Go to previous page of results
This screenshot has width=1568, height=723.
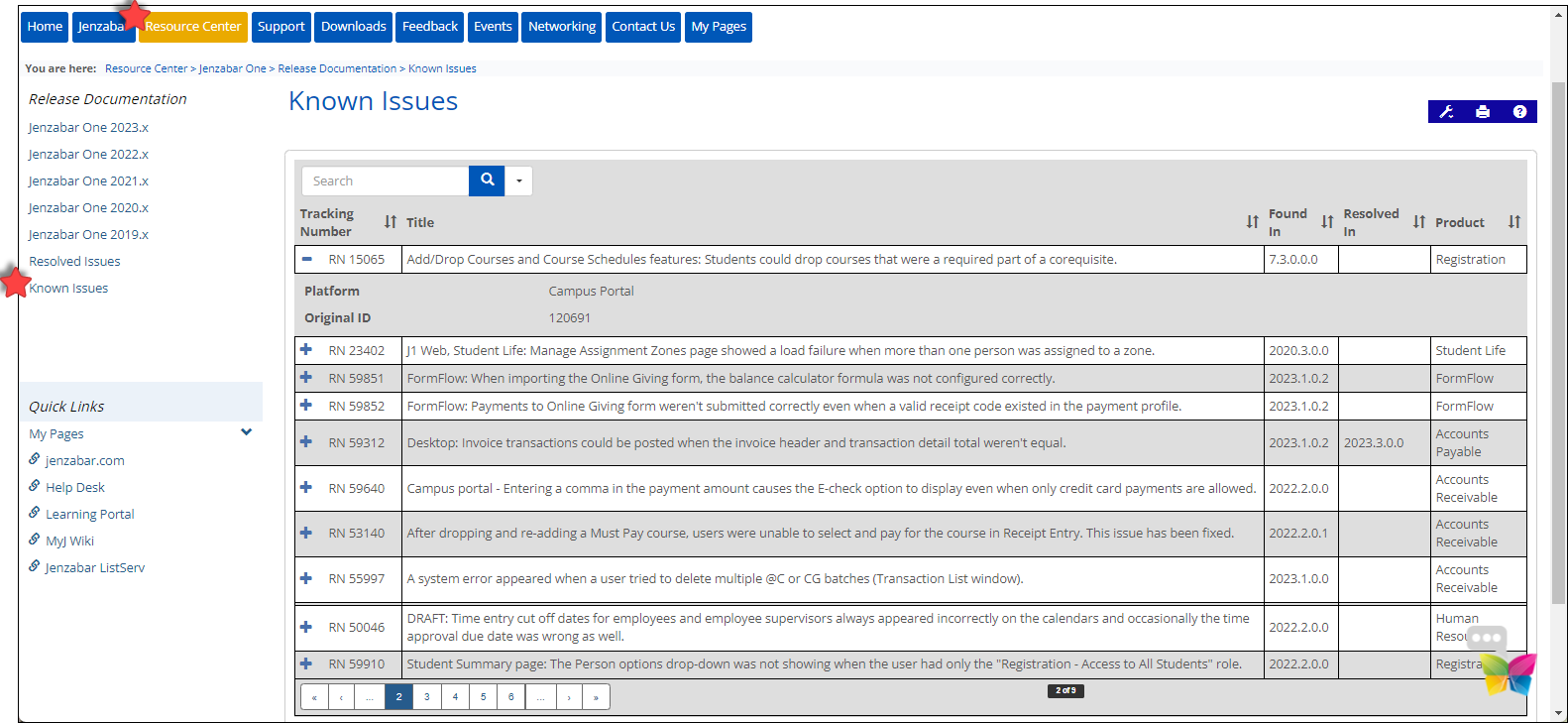tap(341, 697)
